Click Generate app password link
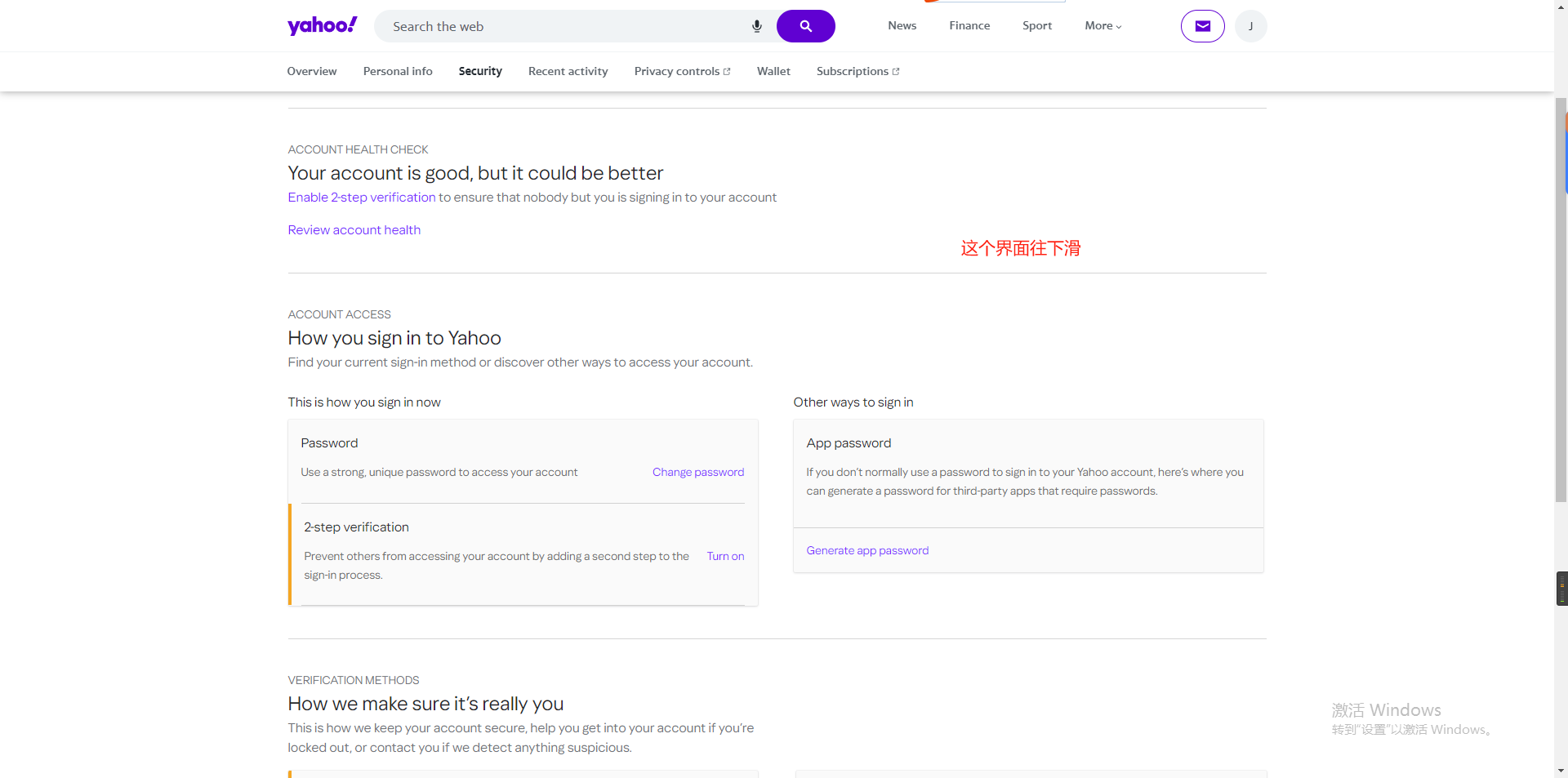Screen dimensions: 1568x778 tap(867, 550)
